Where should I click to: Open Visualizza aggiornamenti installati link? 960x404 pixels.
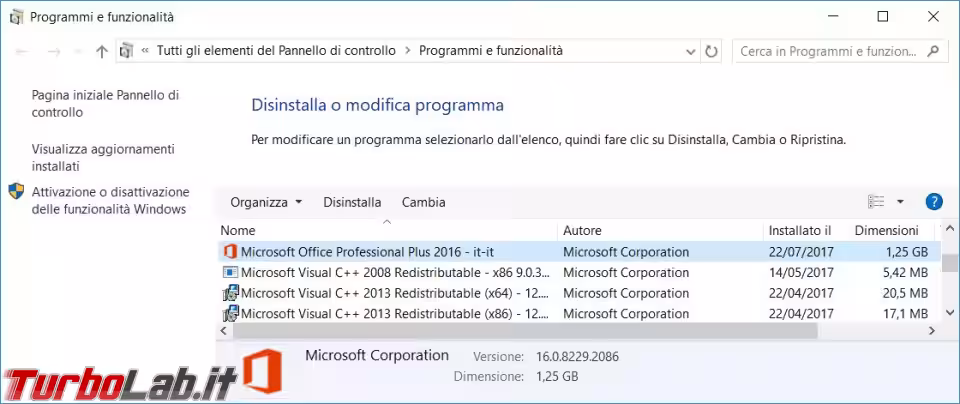coord(103,157)
